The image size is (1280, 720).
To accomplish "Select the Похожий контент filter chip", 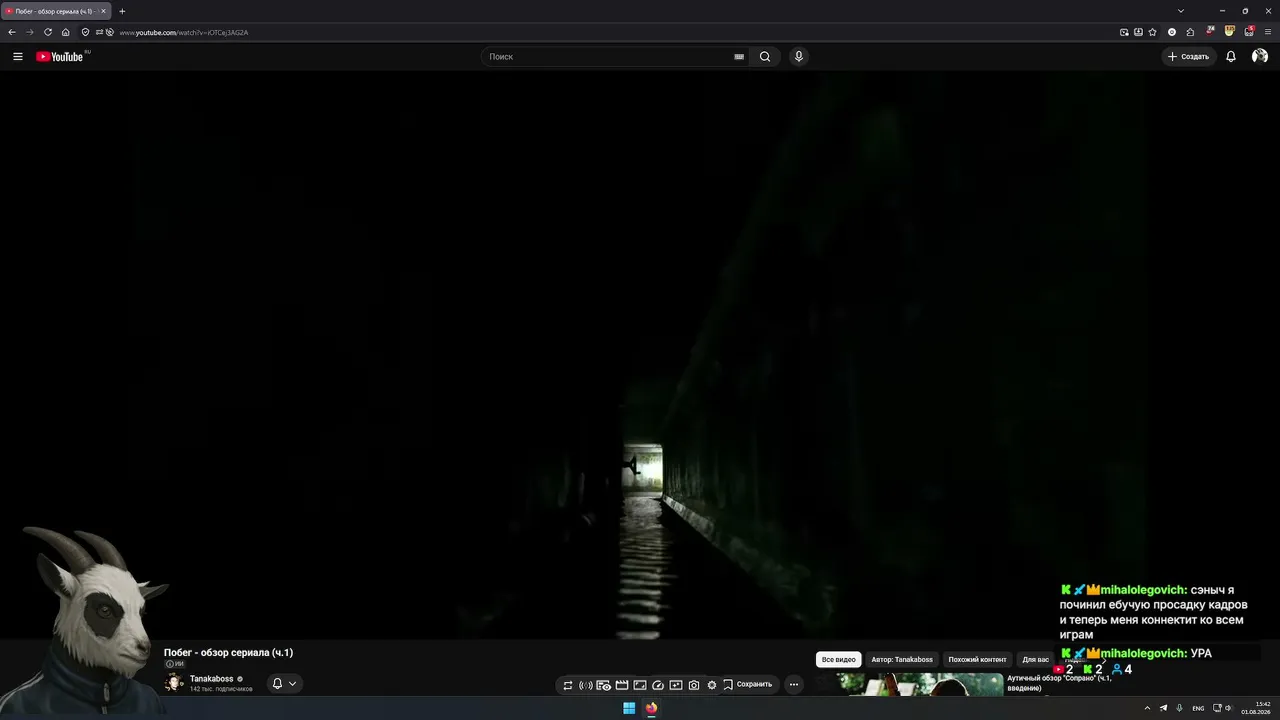I will coord(977,660).
